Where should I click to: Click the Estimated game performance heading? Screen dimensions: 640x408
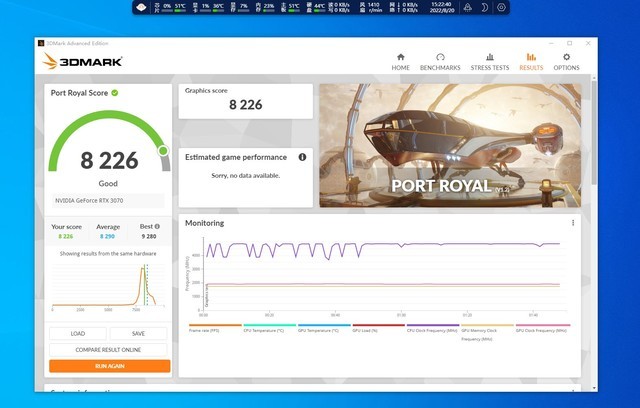click(x=236, y=157)
